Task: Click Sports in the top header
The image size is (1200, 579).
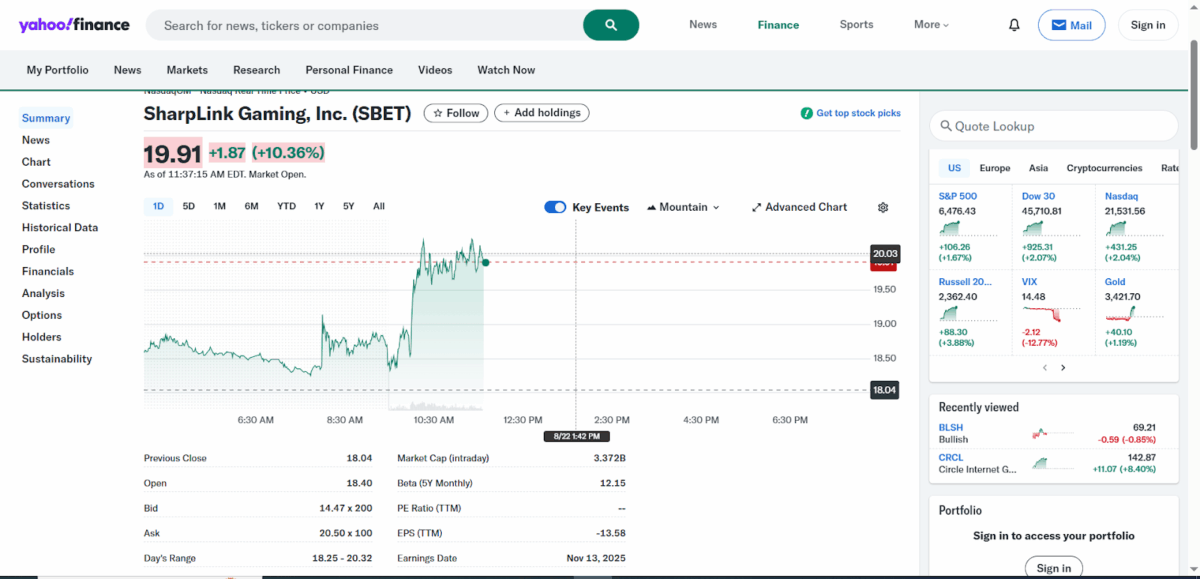Action: [856, 25]
